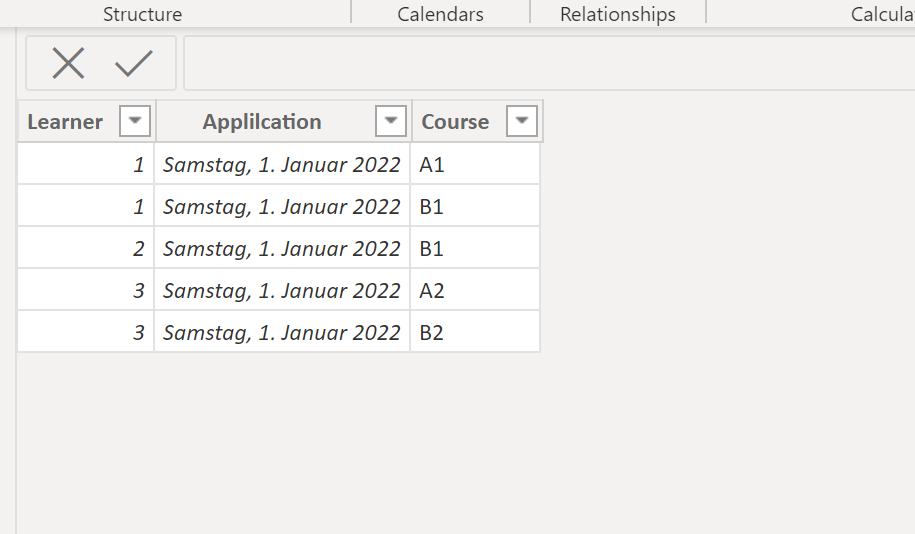This screenshot has width=915, height=534.
Task: Select Learner cell in the A1 row
Action: point(86,164)
